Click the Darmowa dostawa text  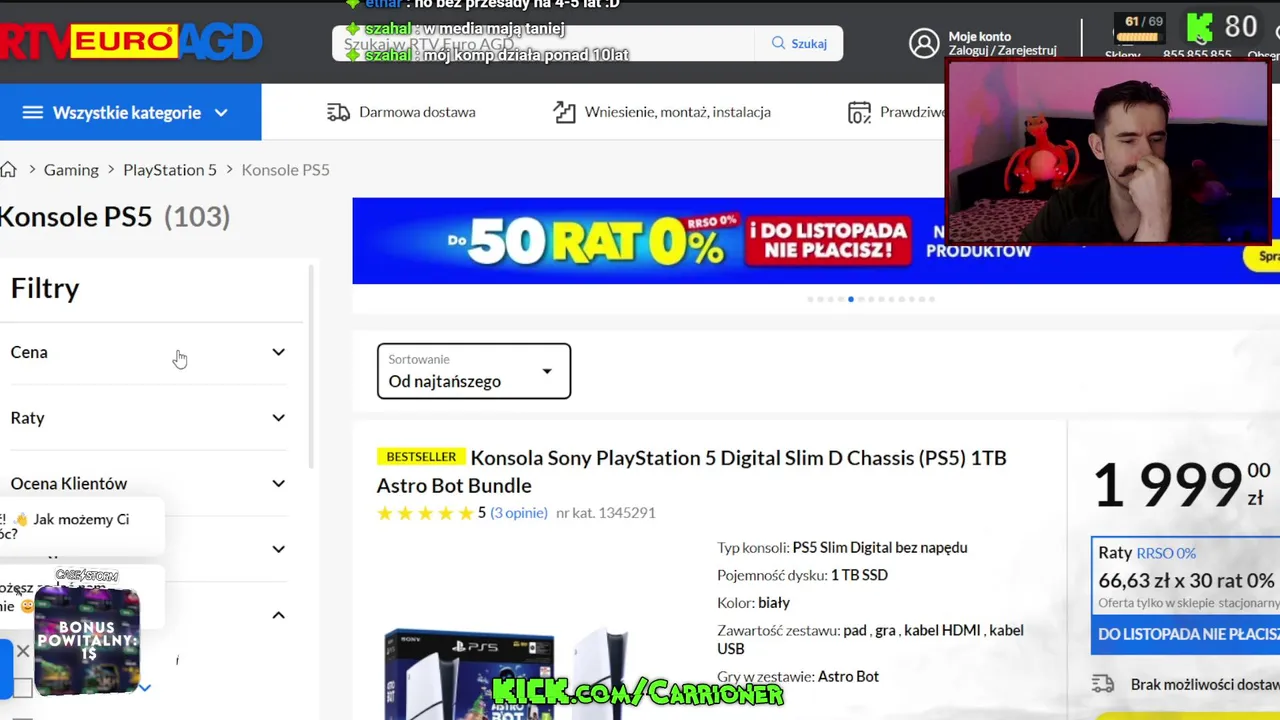tap(417, 112)
